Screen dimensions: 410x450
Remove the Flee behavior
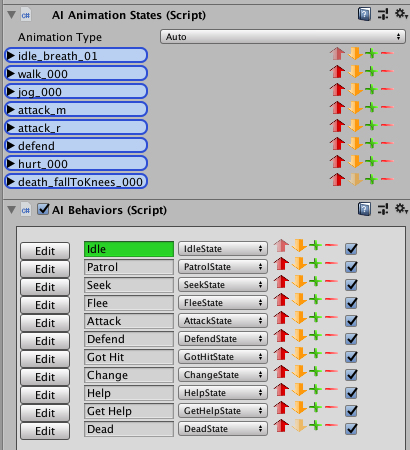[331, 300]
